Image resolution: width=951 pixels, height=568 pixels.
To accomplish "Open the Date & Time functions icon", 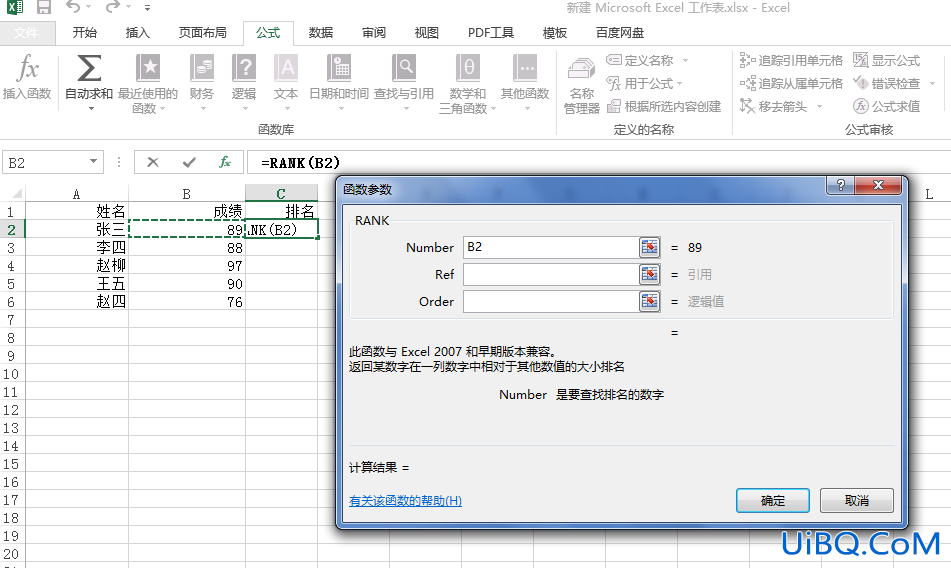I will click(339, 68).
